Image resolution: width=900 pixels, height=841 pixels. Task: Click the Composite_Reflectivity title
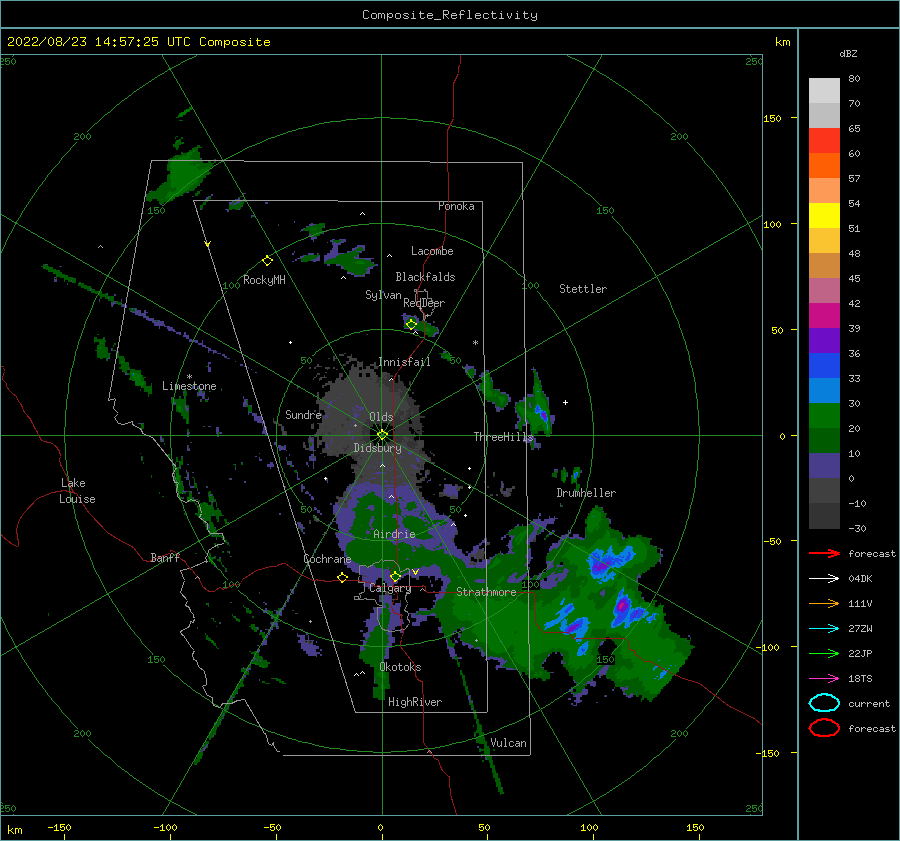tap(449, 15)
